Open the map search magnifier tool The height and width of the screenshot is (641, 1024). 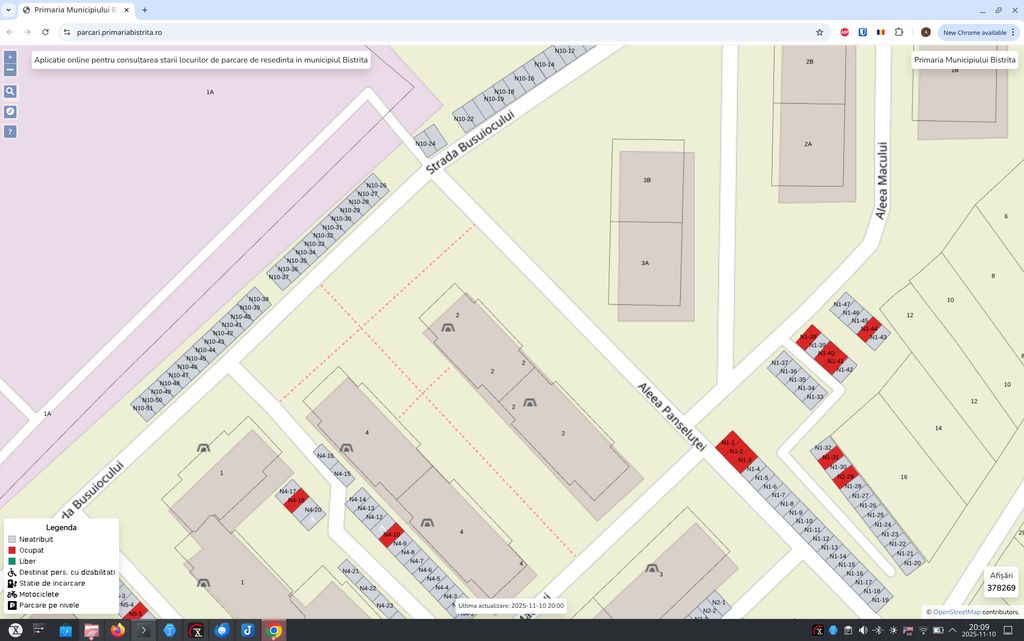pyautogui.click(x=10, y=91)
